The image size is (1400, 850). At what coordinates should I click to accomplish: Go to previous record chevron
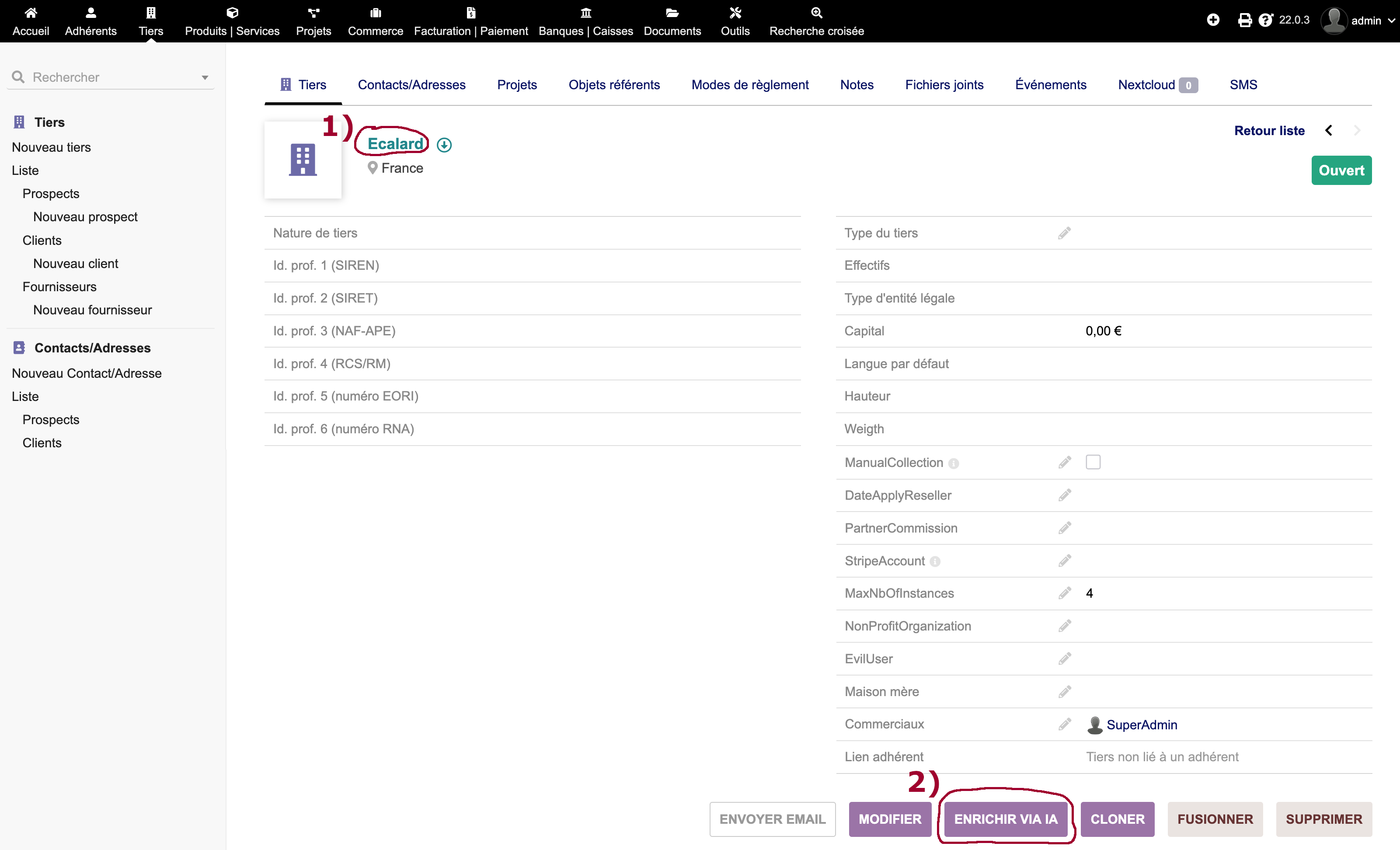[1328, 131]
